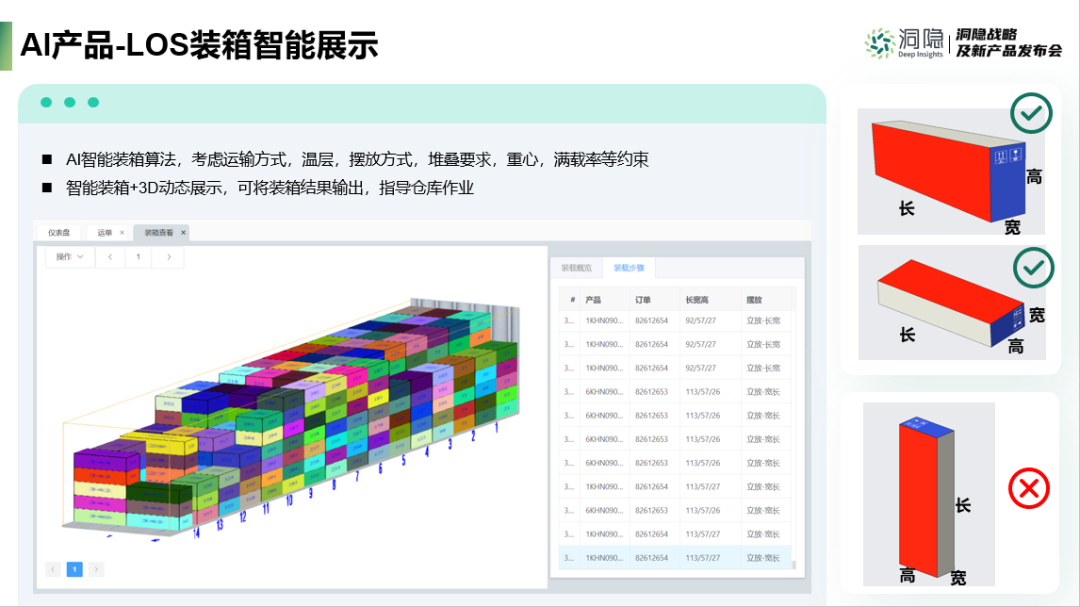Screen dimensions: 1080x607
Task: Click the blue page 1 button at bottom
Action: point(74,569)
